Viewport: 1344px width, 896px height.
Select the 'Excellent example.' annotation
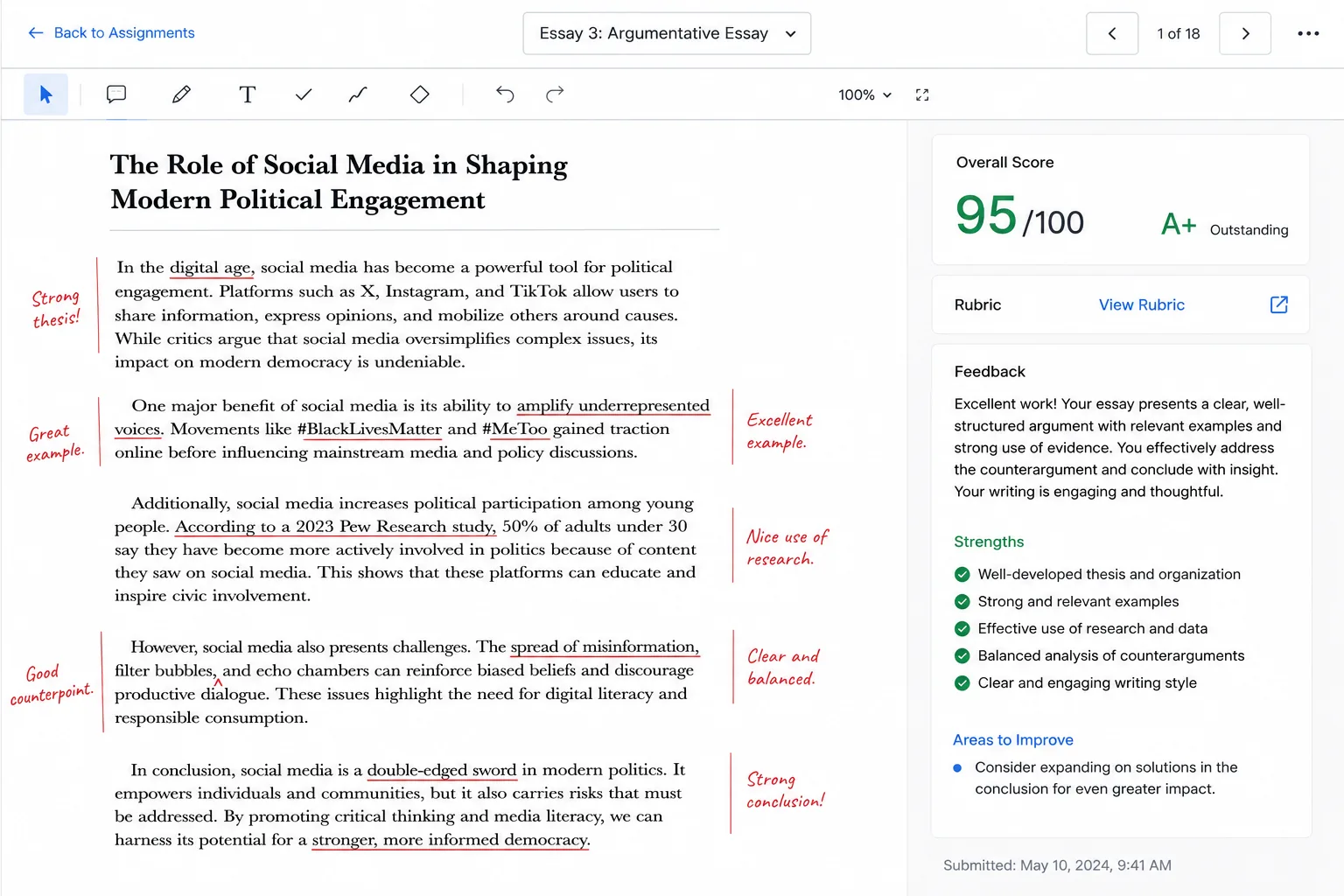pos(779,430)
